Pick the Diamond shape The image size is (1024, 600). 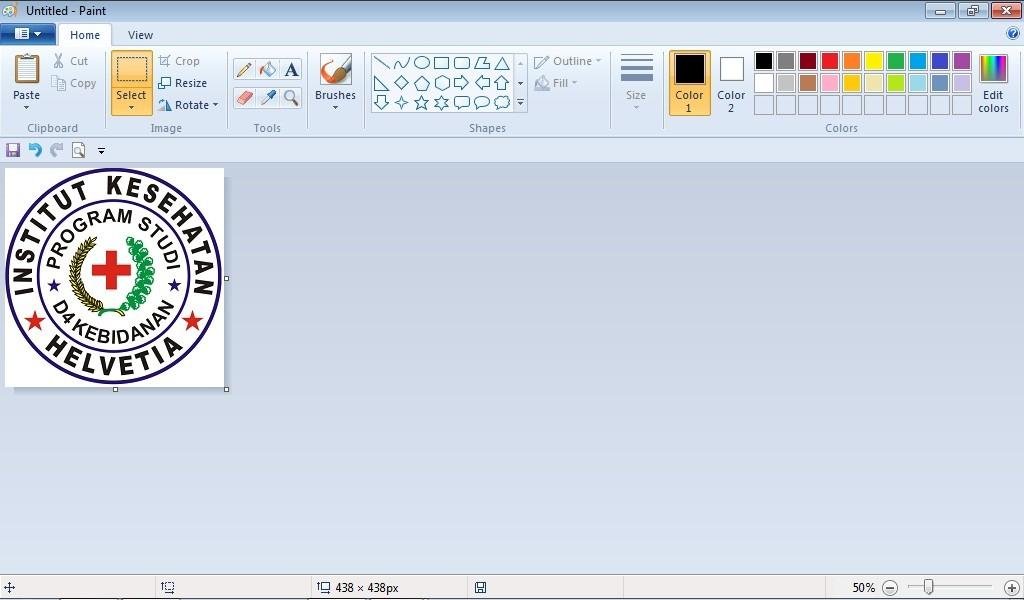click(x=402, y=83)
